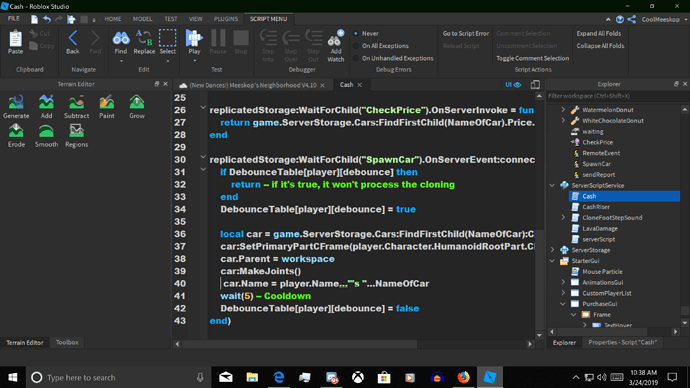
Task: Collapse the code fold at line 30
Action: pyautogui.click(x=203, y=157)
